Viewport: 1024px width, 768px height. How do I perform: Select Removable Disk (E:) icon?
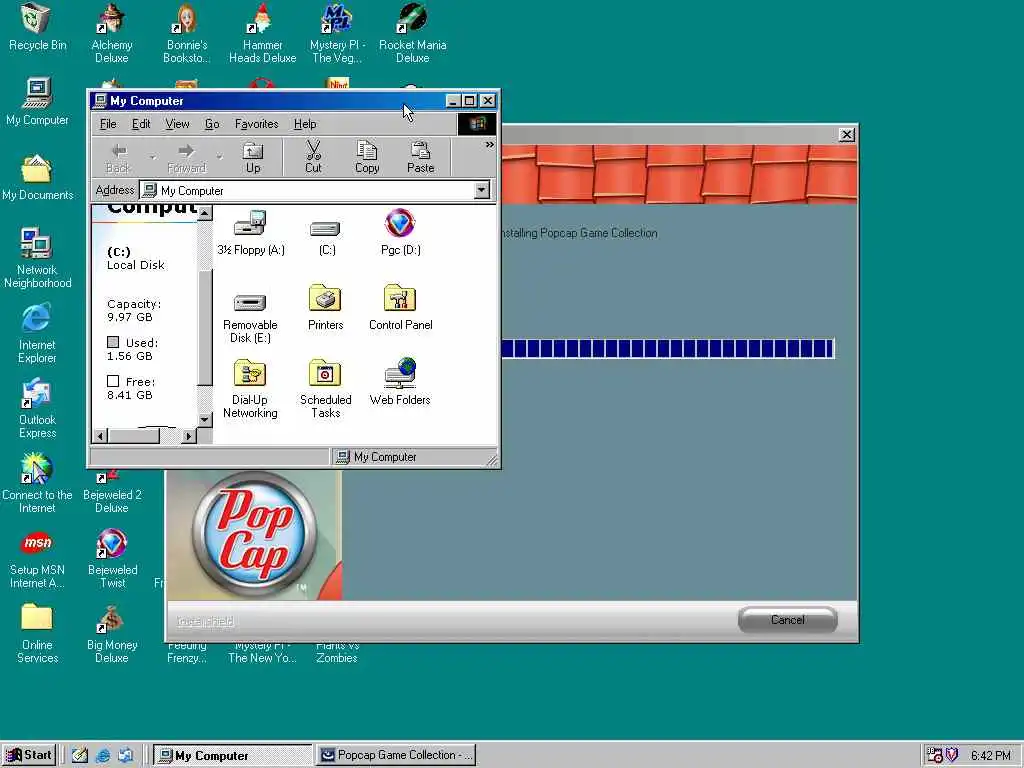(x=250, y=317)
